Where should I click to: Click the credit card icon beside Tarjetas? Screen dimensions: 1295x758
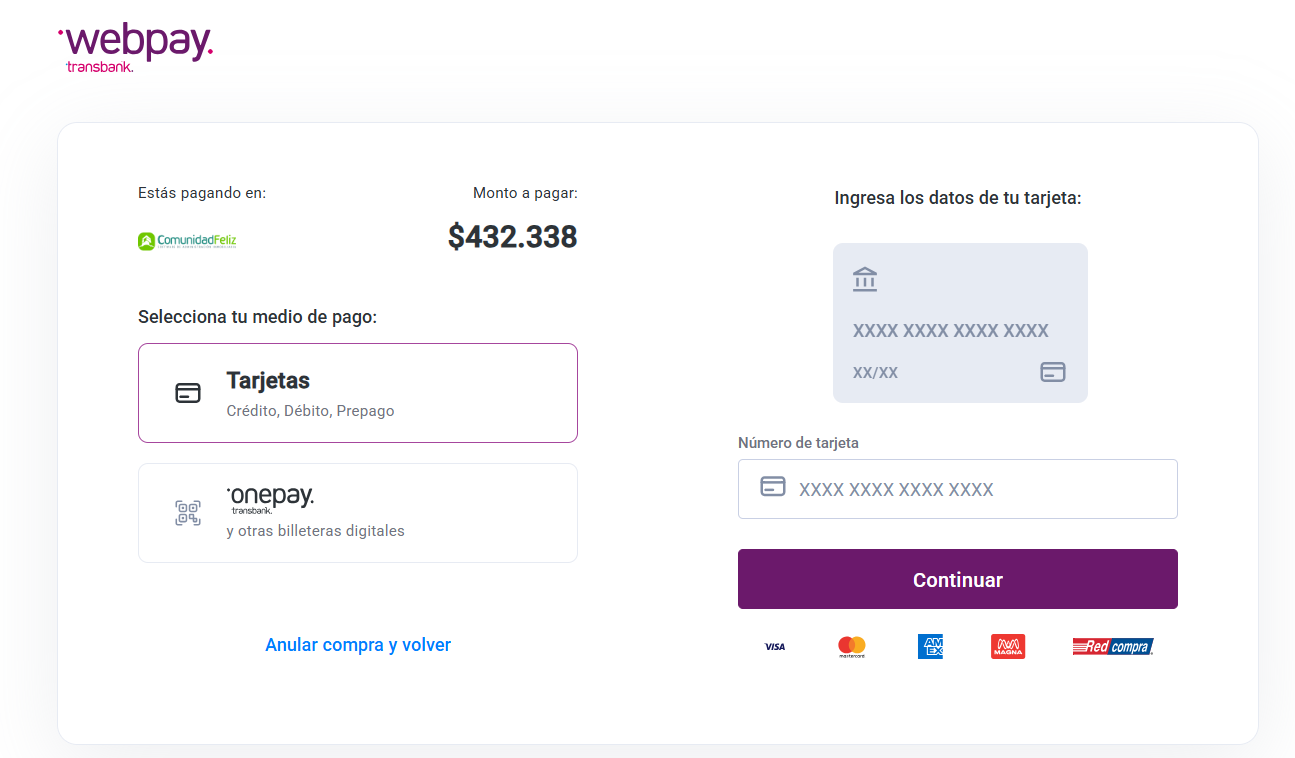click(x=188, y=393)
